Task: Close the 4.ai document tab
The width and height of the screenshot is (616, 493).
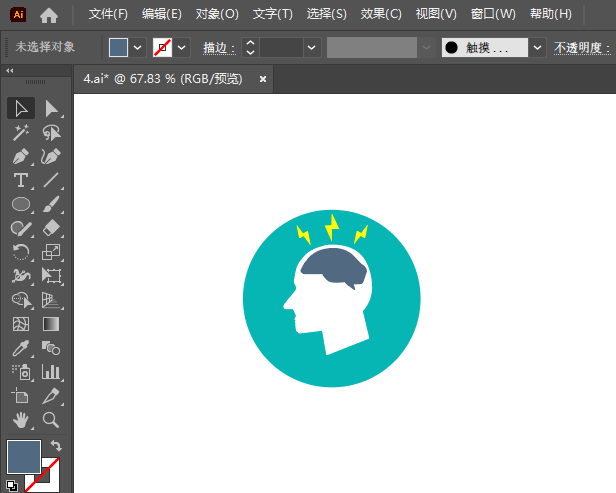Action: tap(263, 79)
